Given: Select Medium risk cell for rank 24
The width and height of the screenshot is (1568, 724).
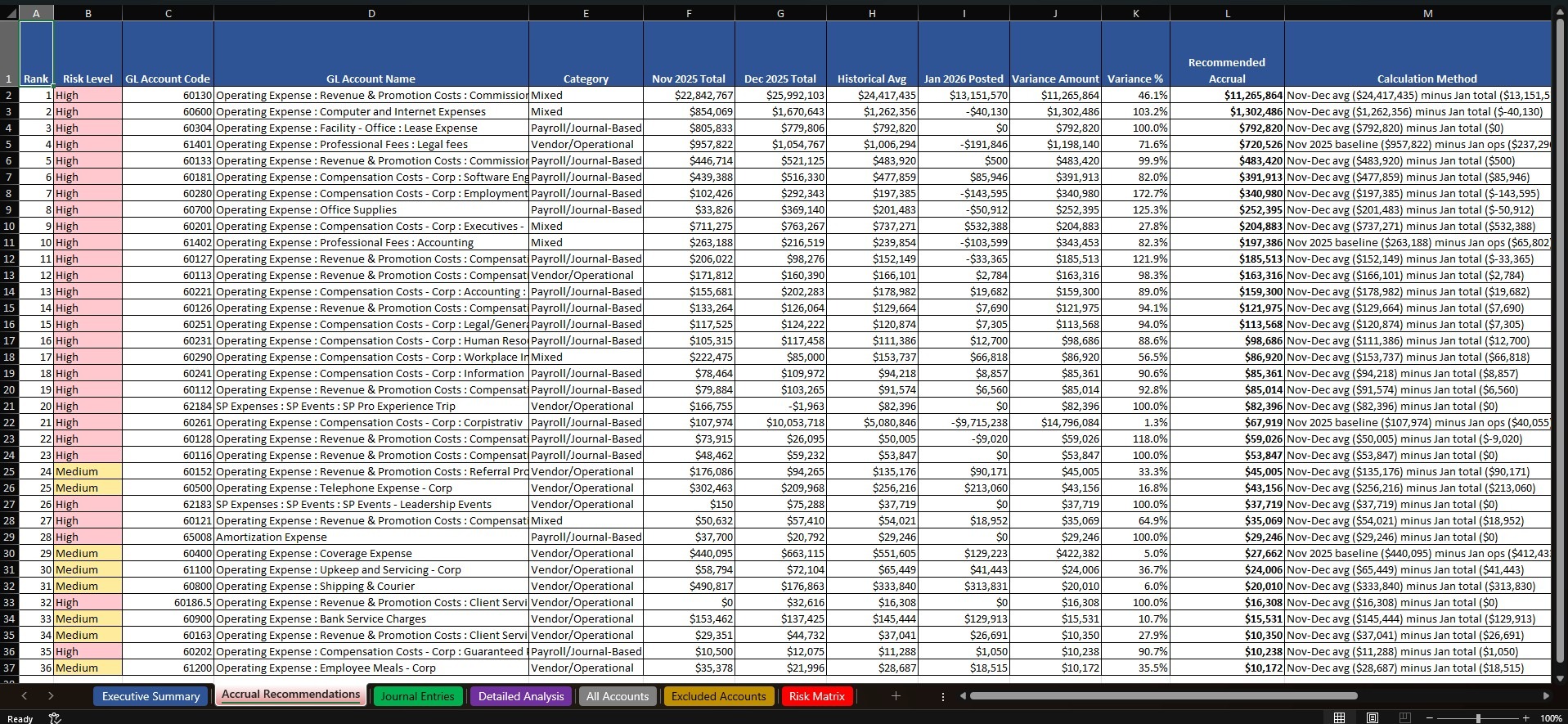Looking at the screenshot, I should click(x=88, y=471).
